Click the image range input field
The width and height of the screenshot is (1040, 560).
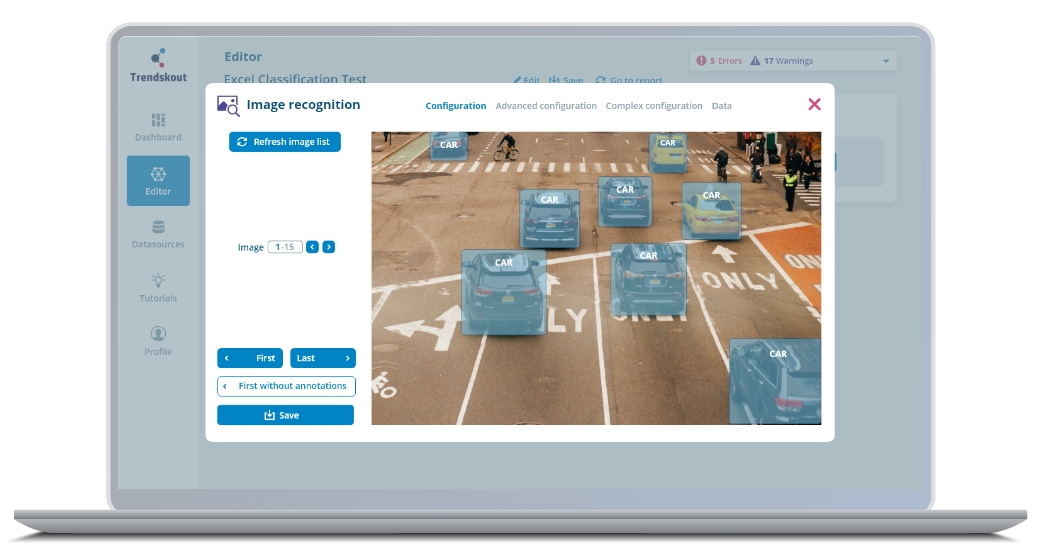285,247
